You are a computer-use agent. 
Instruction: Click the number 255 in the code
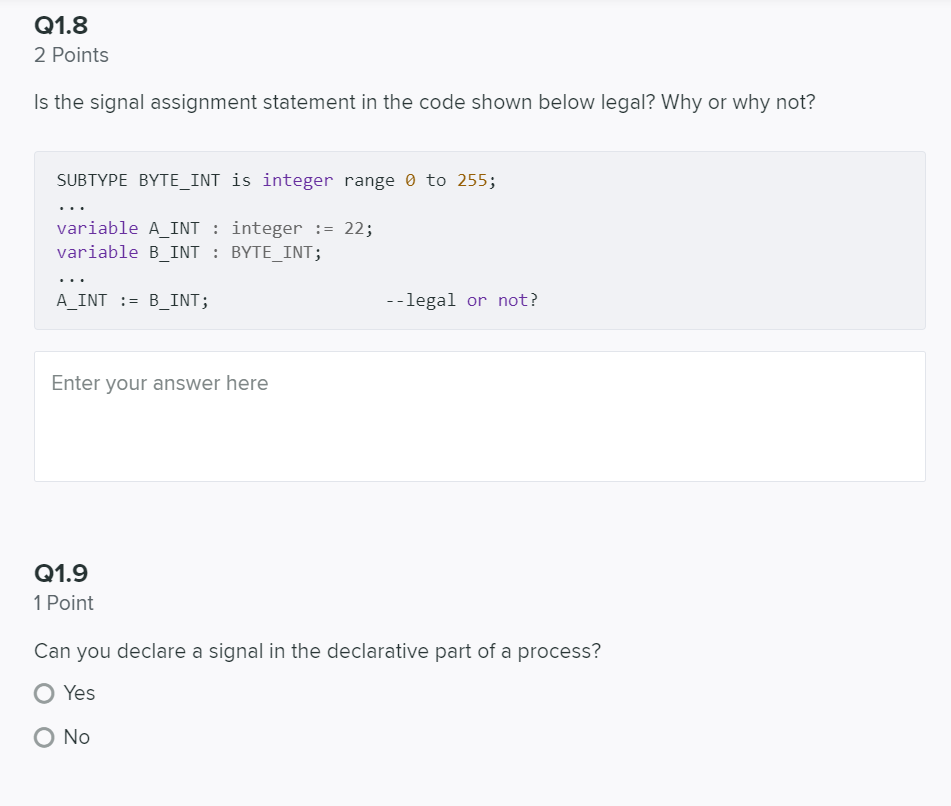472,181
